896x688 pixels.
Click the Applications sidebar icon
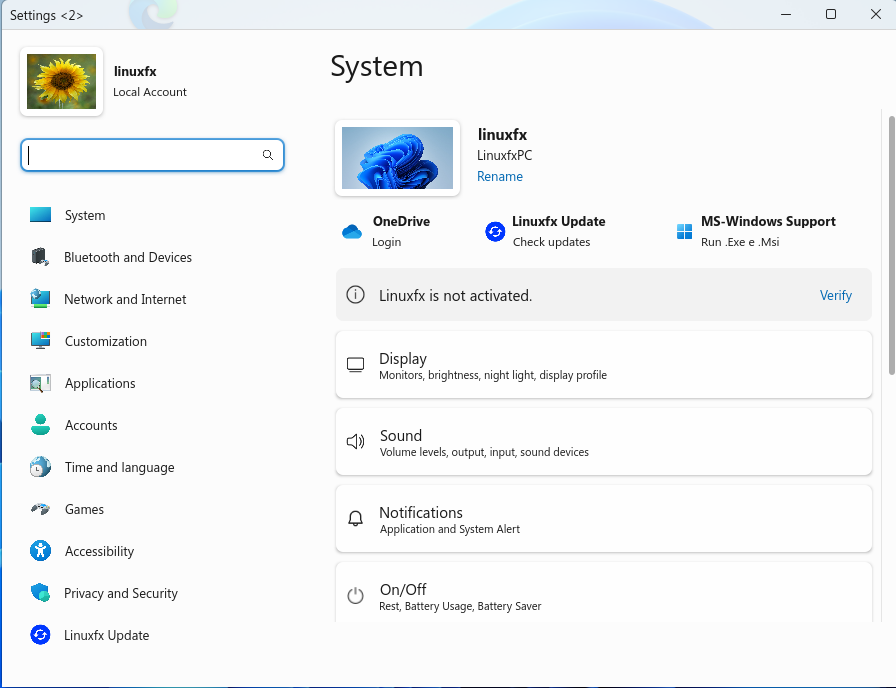point(40,383)
